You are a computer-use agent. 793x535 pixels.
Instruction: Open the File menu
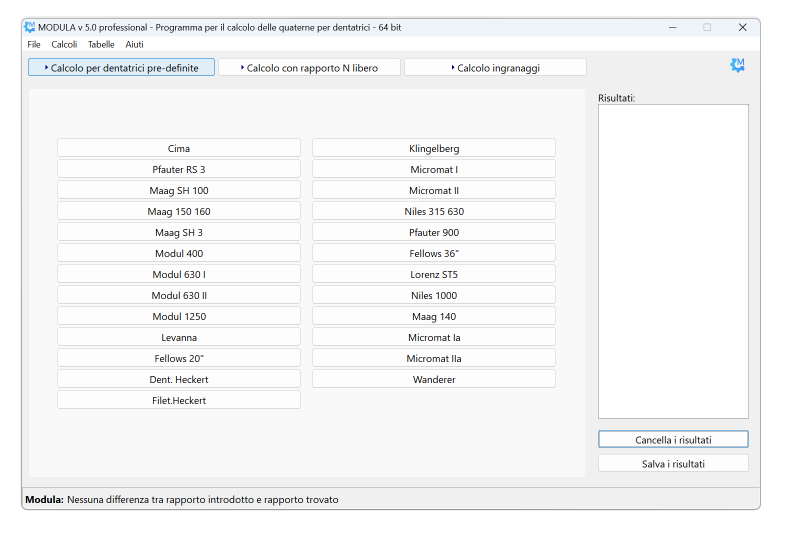[x=34, y=44]
